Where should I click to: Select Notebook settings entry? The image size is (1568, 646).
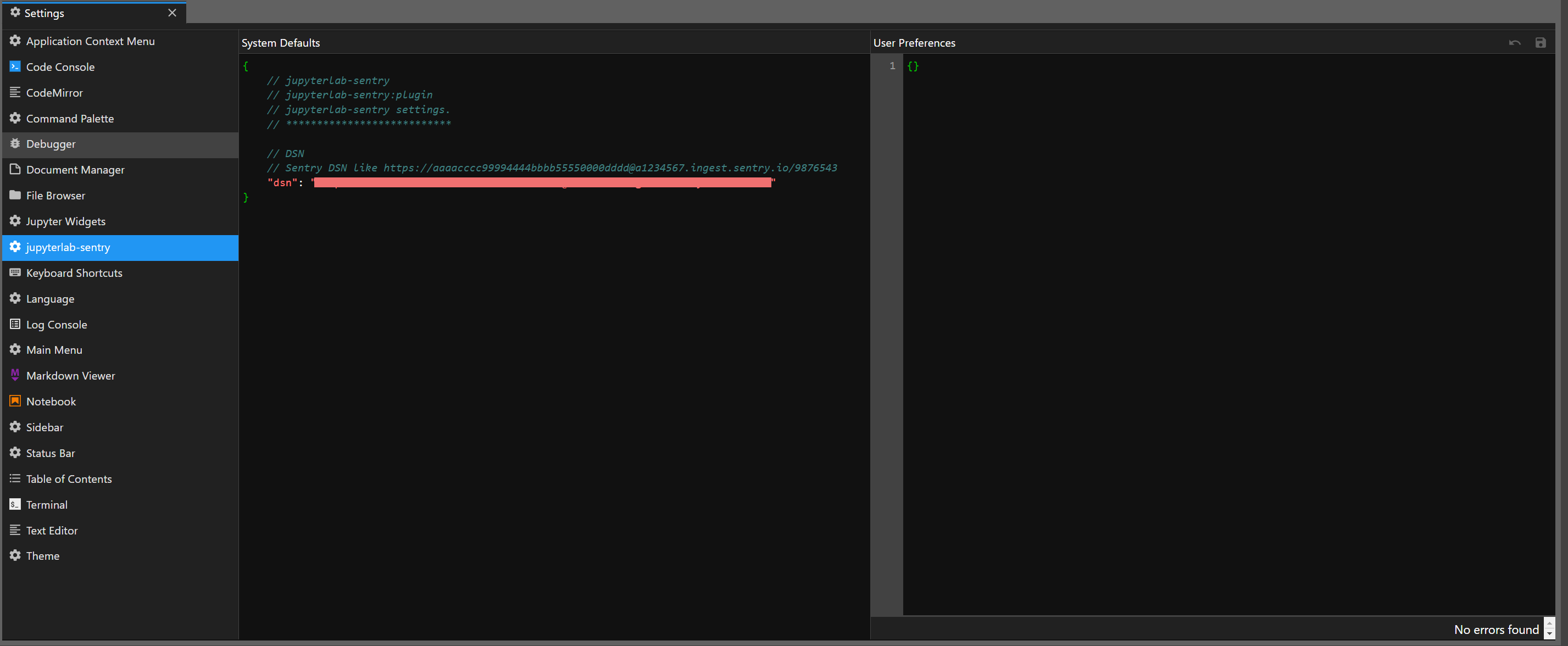click(x=120, y=402)
